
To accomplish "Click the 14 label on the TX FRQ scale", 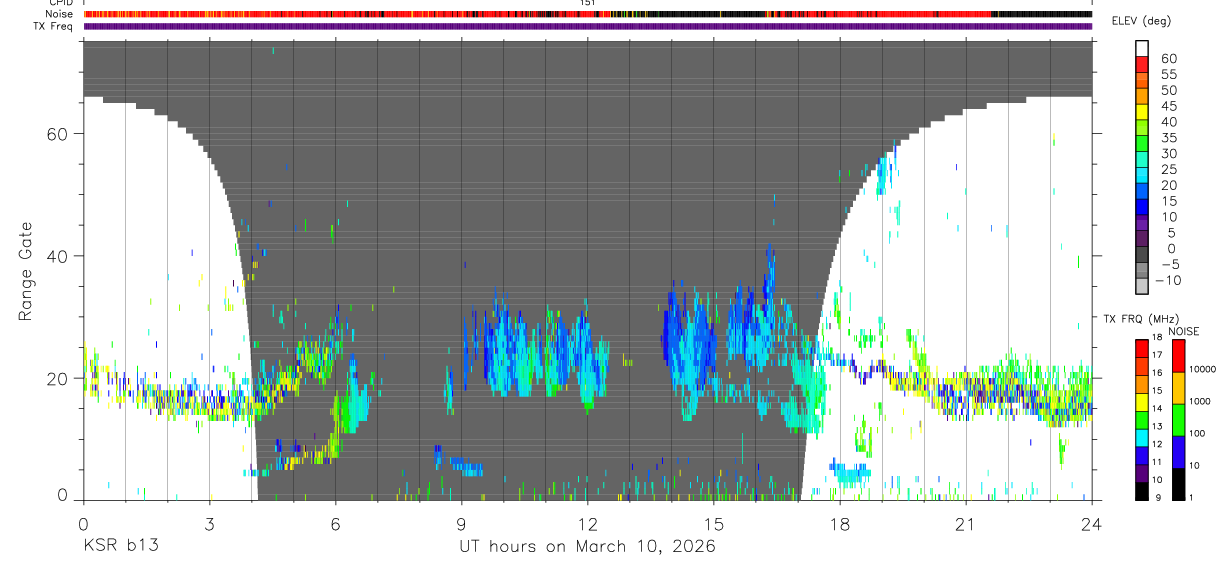I will tap(1157, 408).
